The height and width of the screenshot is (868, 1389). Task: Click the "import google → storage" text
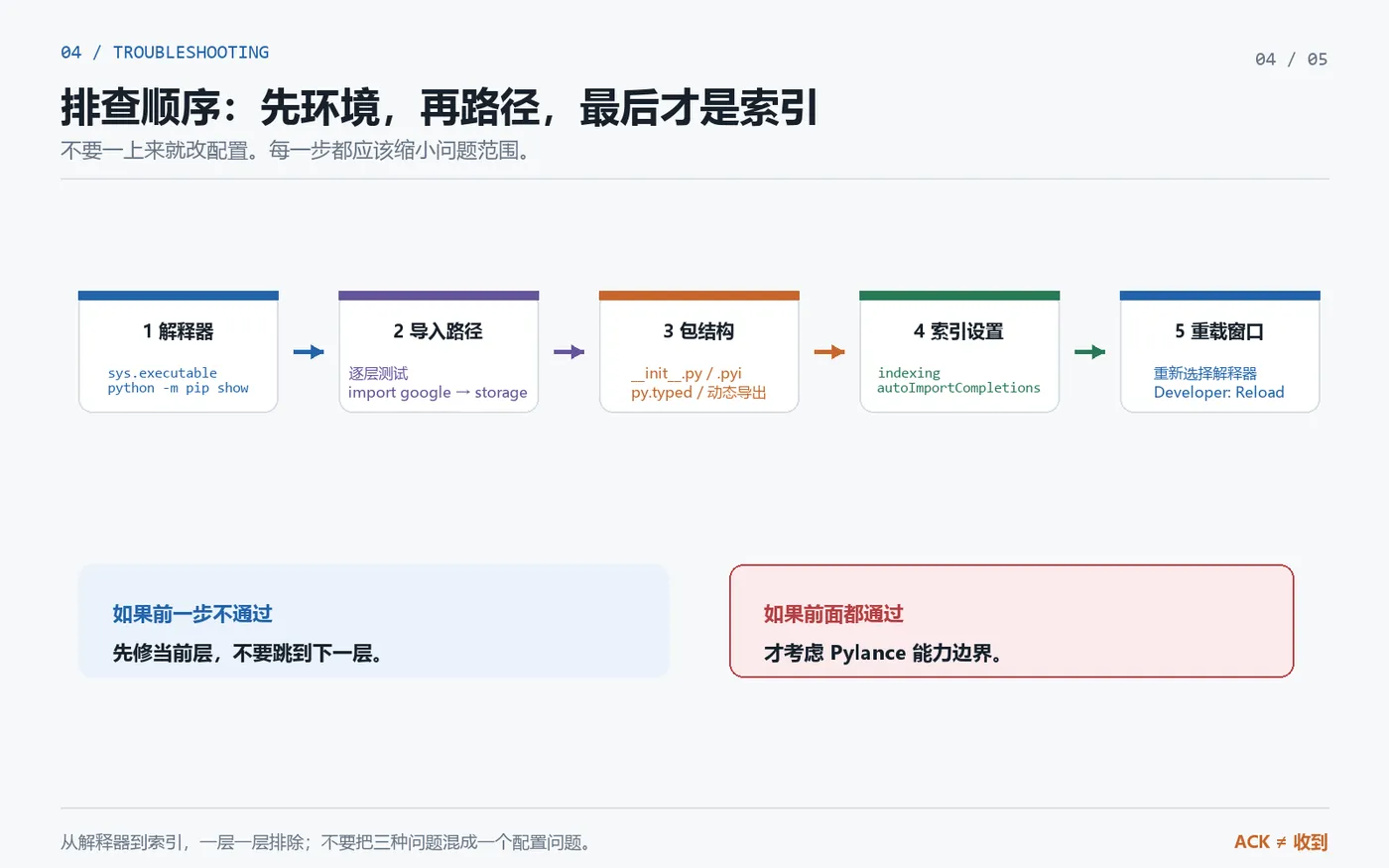point(438,393)
